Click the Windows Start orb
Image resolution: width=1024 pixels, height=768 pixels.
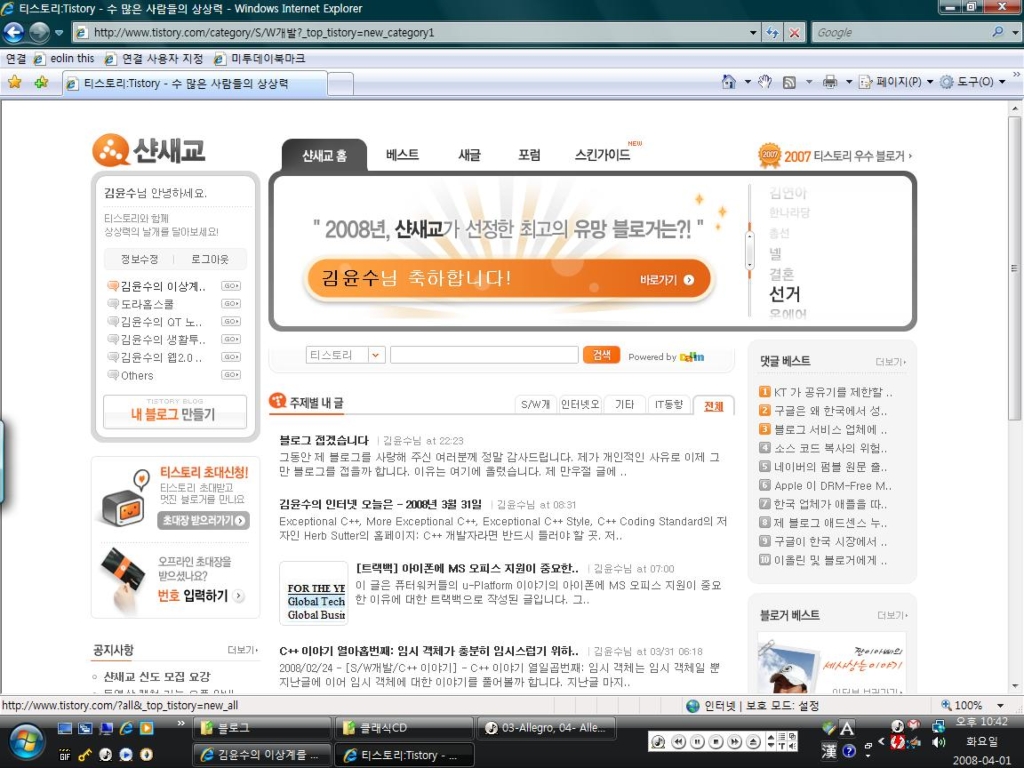tap(26, 743)
